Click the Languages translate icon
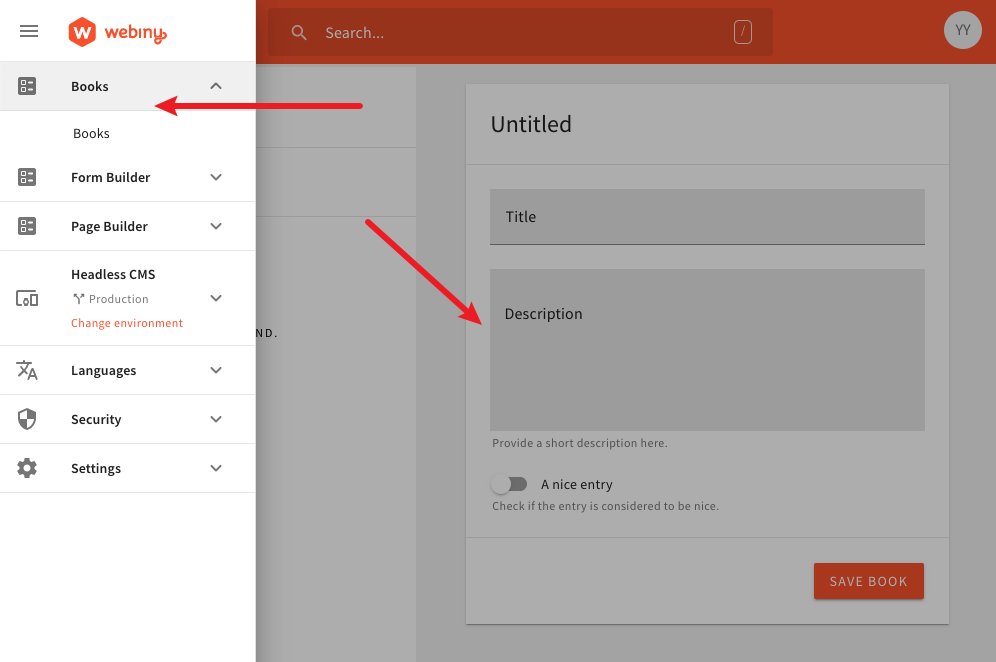 point(27,370)
